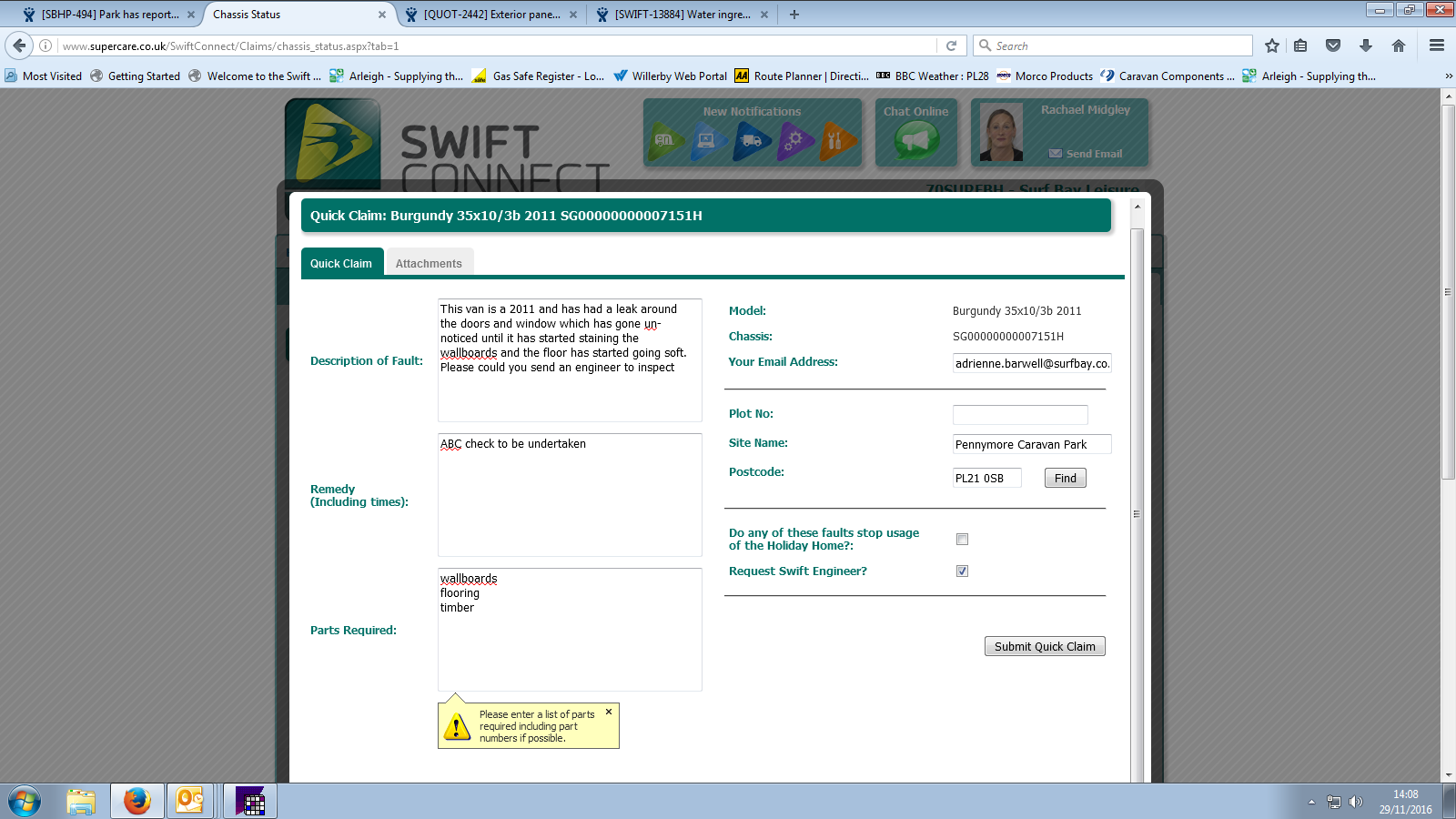Open the Caravan Components bookmark
This screenshot has width=1456, height=819.
[1168, 76]
